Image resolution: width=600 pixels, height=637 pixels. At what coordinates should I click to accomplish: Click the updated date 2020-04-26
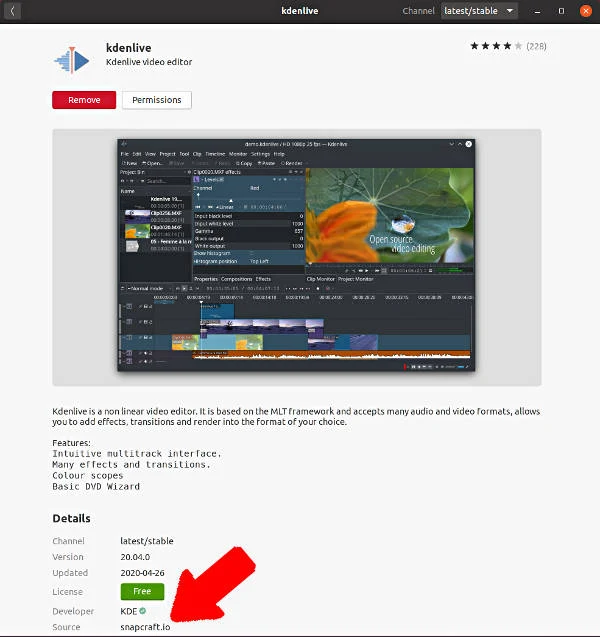point(142,573)
